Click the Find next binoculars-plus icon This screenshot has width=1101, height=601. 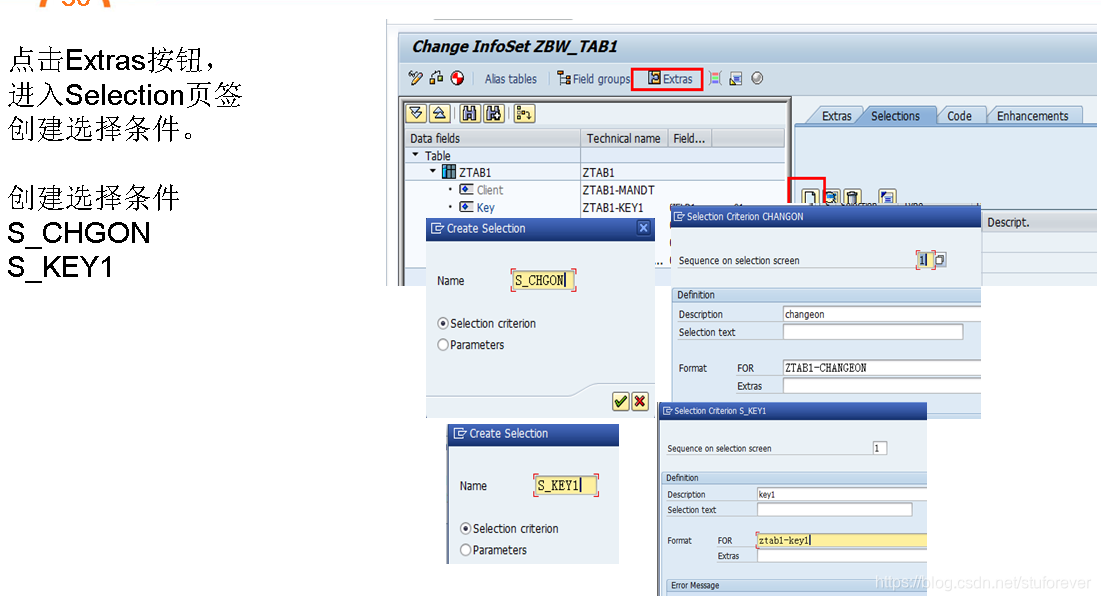[494, 113]
